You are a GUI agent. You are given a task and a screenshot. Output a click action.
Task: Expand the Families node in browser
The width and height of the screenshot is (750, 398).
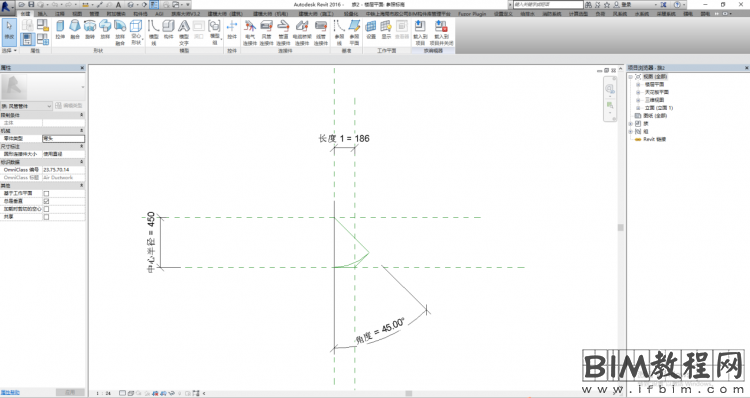click(x=631, y=123)
